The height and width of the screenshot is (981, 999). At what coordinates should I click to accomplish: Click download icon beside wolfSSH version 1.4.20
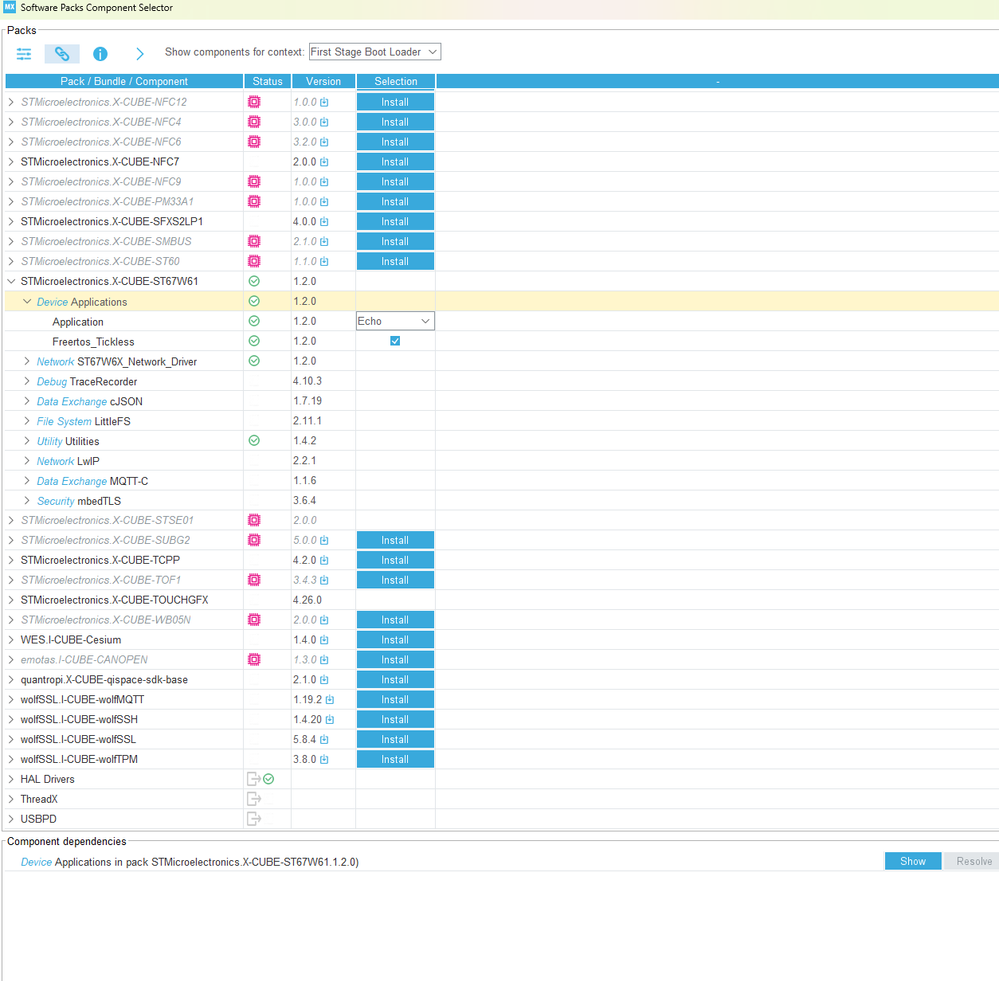click(x=330, y=719)
